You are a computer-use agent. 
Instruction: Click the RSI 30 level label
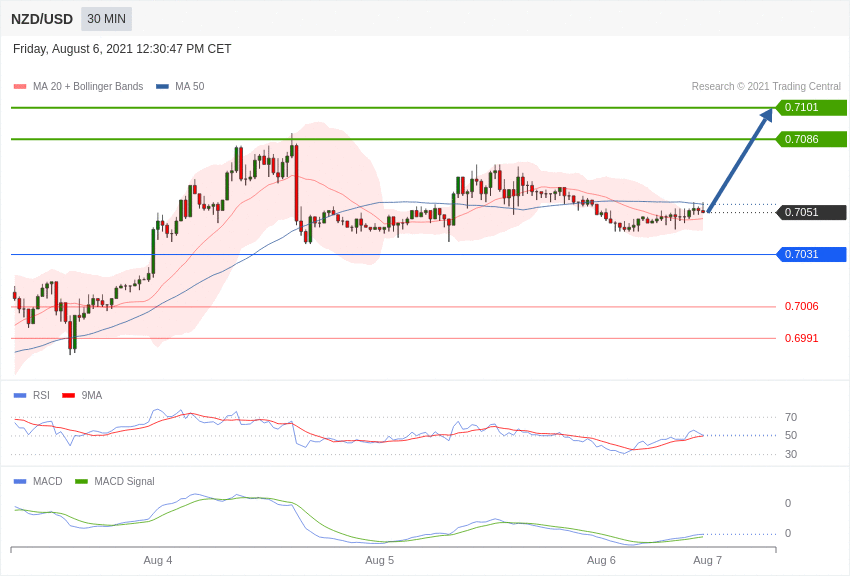pos(791,454)
